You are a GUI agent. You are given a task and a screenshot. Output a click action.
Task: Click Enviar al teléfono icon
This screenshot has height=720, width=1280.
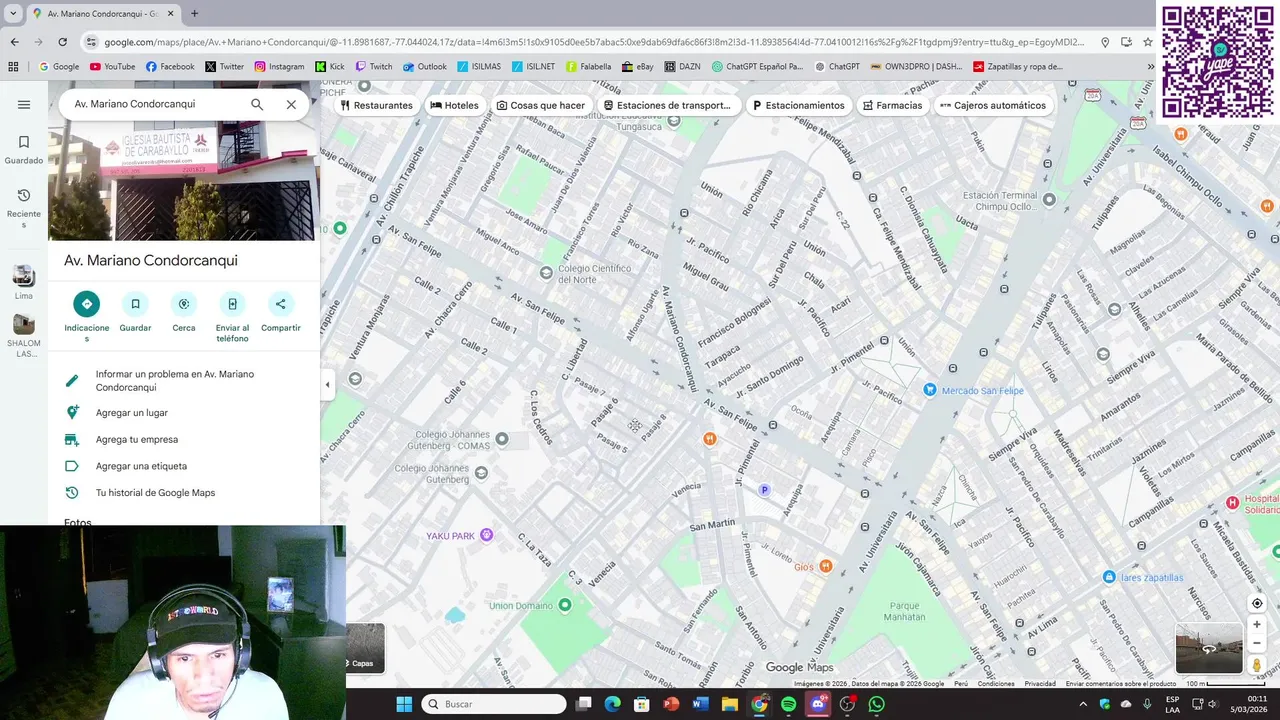pyautogui.click(x=232, y=304)
